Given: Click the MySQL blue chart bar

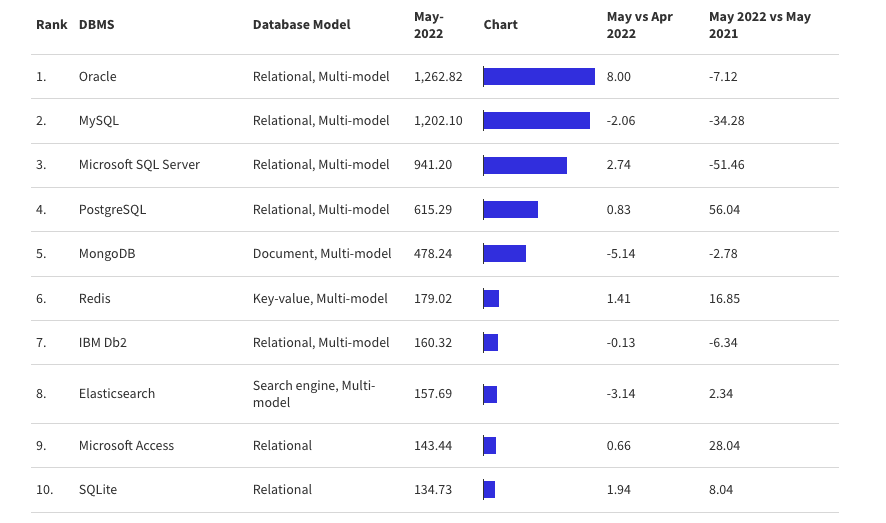Looking at the screenshot, I should point(537,120).
